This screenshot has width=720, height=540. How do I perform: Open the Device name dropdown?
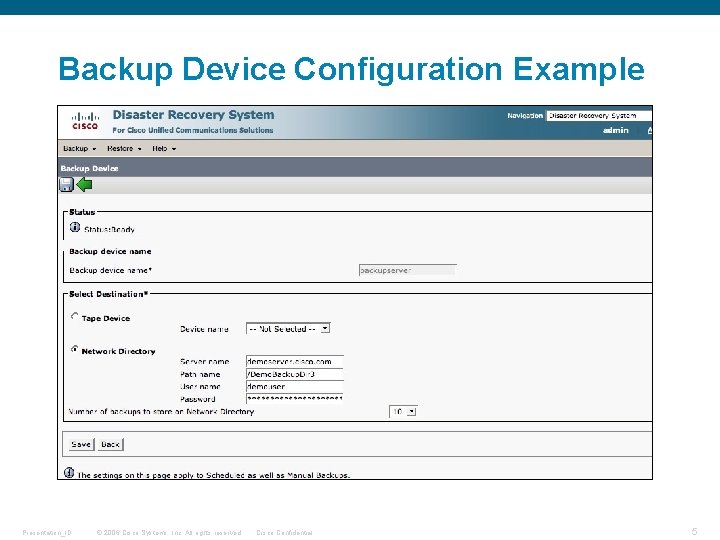click(288, 329)
